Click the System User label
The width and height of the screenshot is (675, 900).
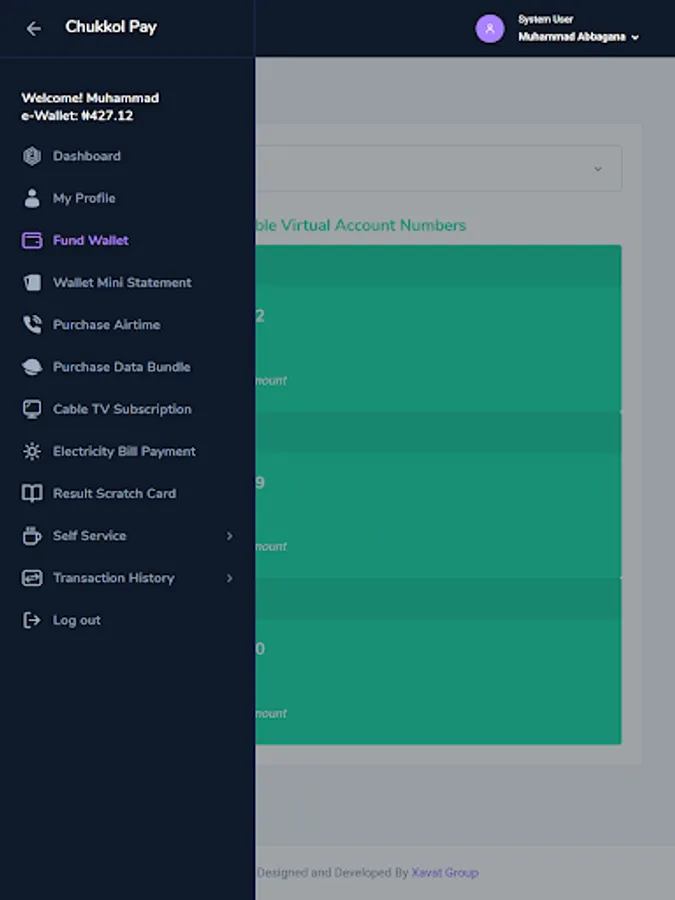pos(545,20)
